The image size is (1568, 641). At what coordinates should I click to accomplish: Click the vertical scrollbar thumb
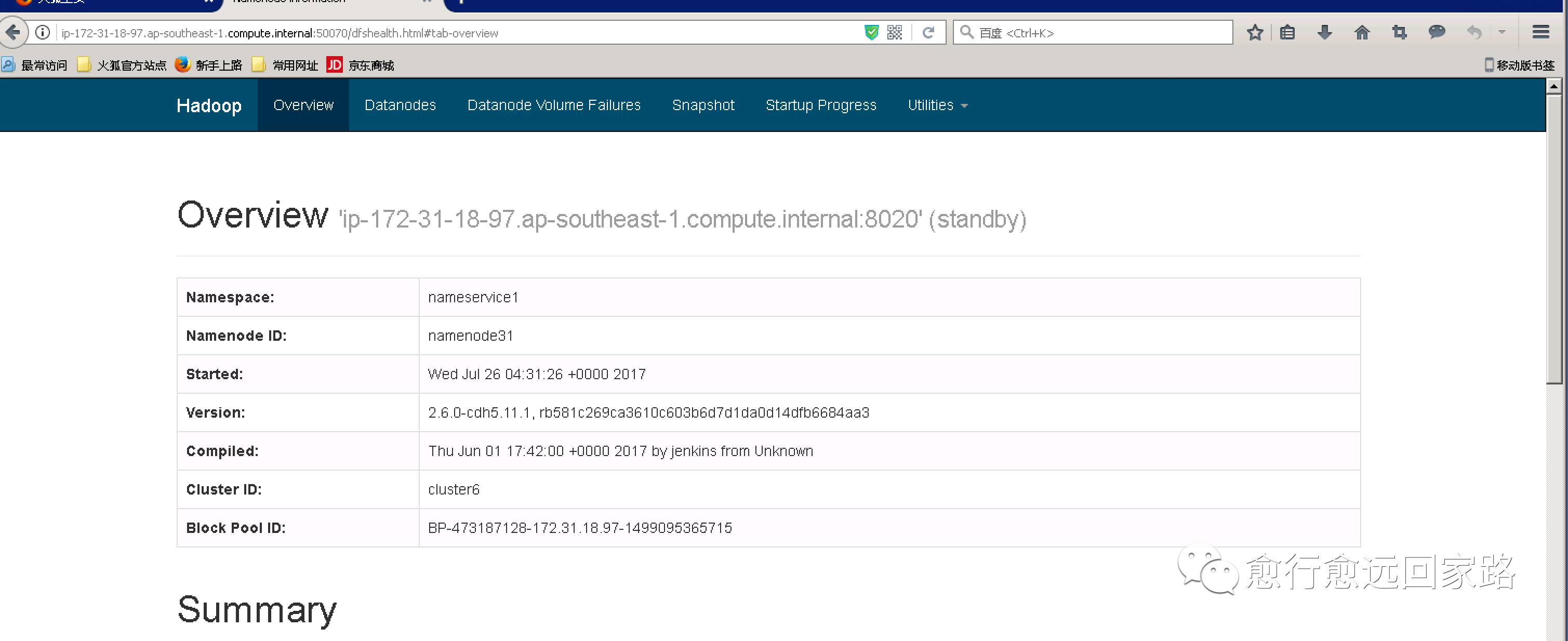pos(1554,238)
